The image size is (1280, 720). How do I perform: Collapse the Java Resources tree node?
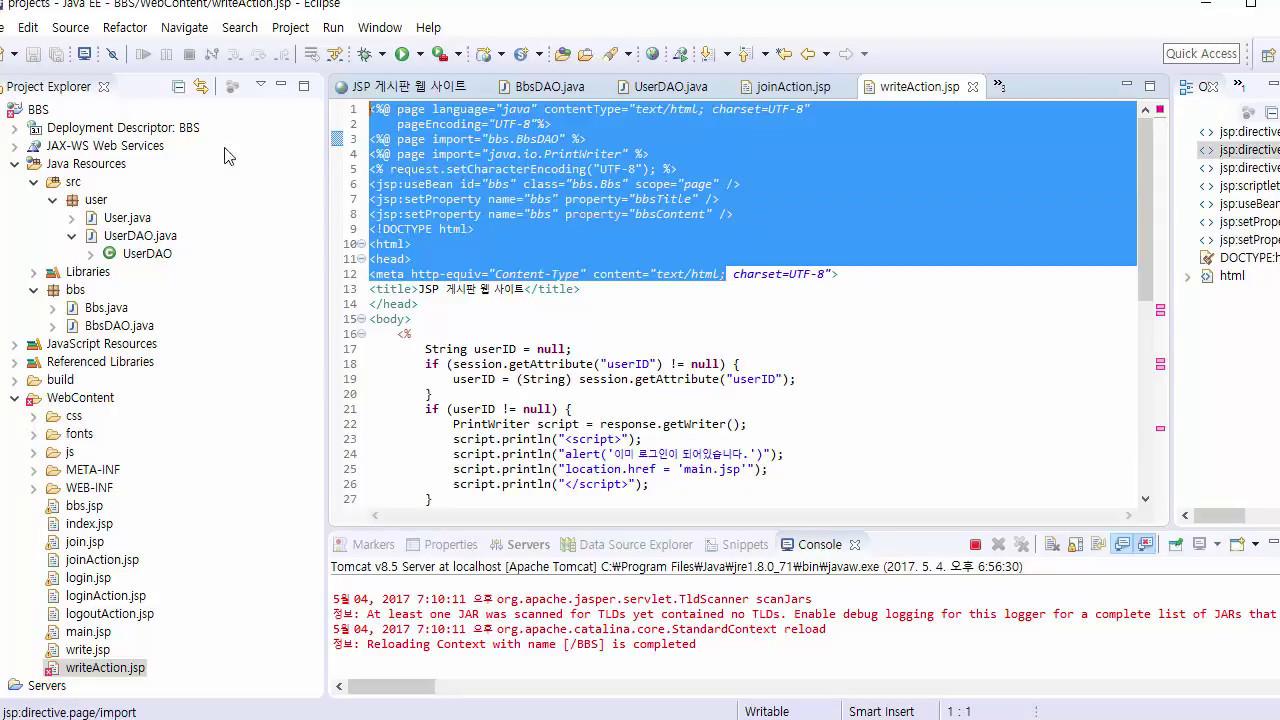click(x=14, y=164)
